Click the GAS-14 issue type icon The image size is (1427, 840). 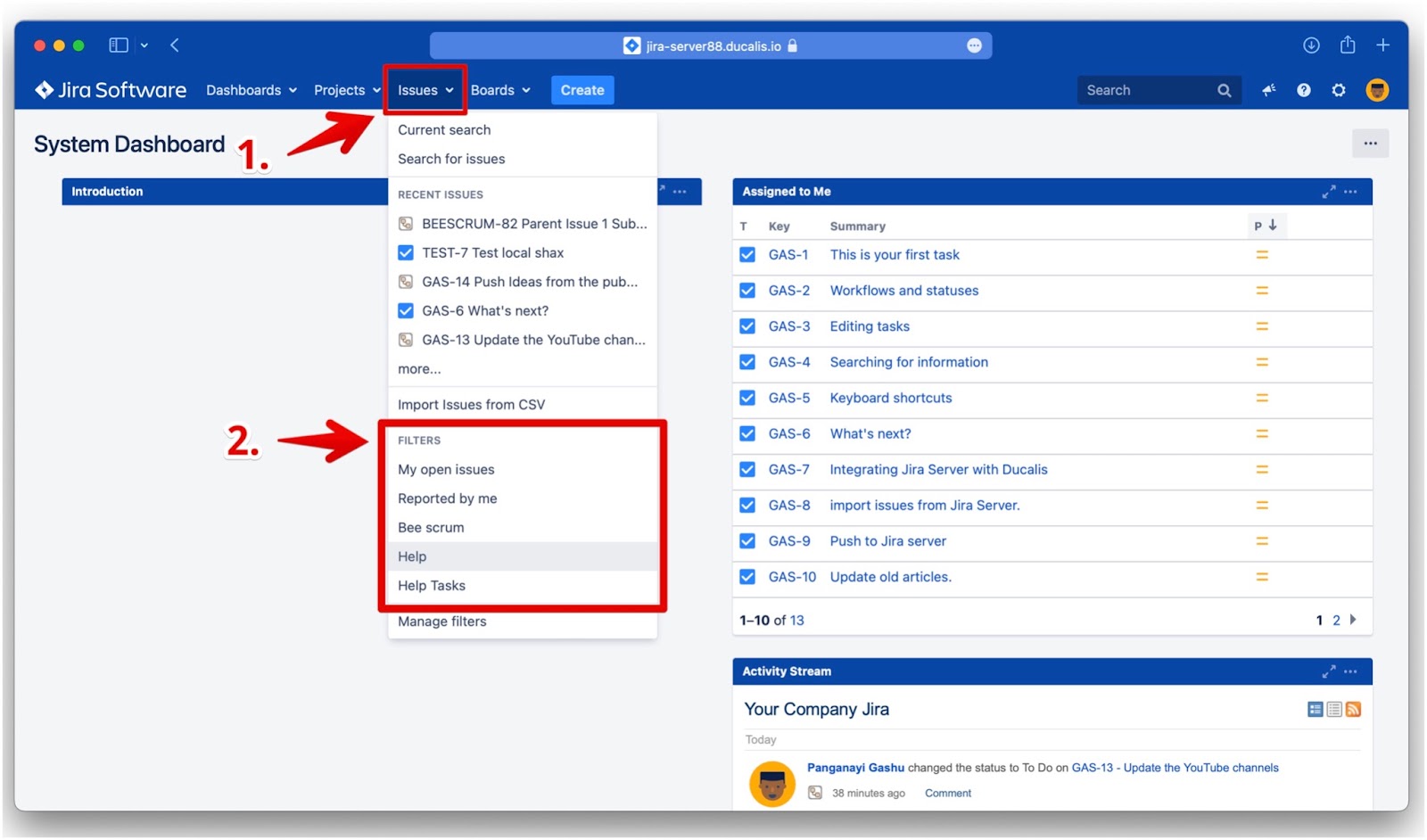[x=406, y=282]
